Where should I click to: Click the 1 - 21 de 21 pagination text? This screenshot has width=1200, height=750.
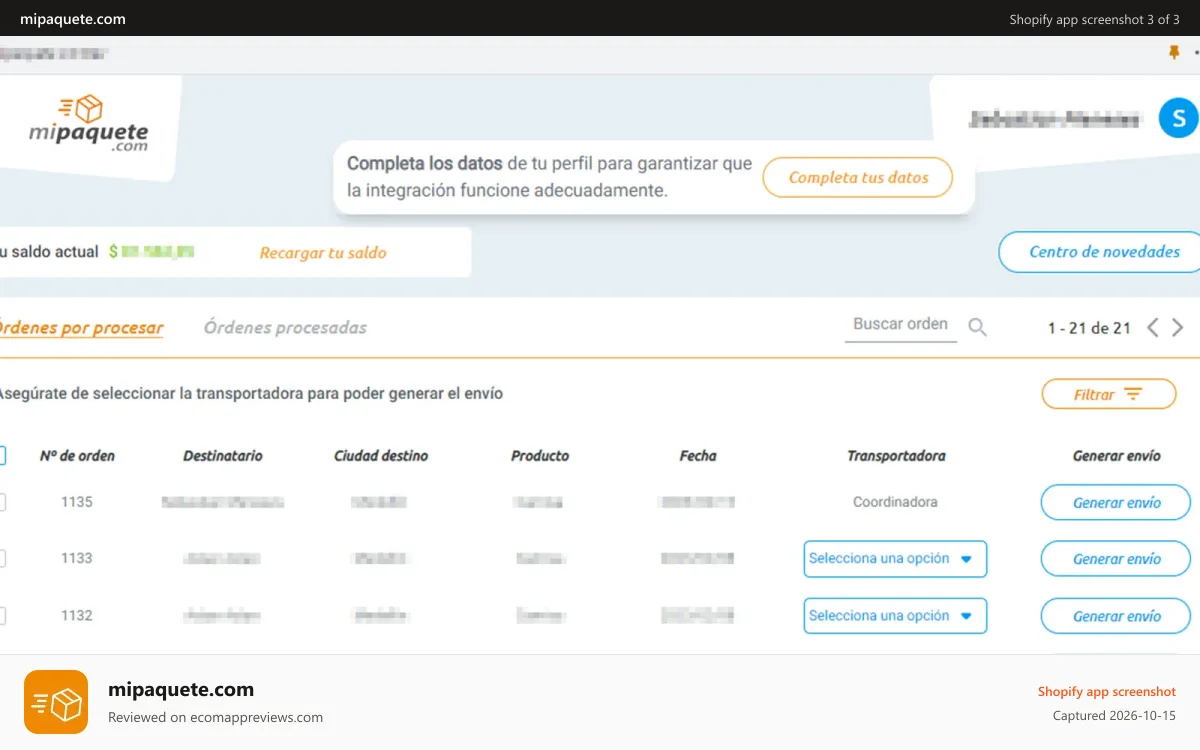pos(1089,328)
